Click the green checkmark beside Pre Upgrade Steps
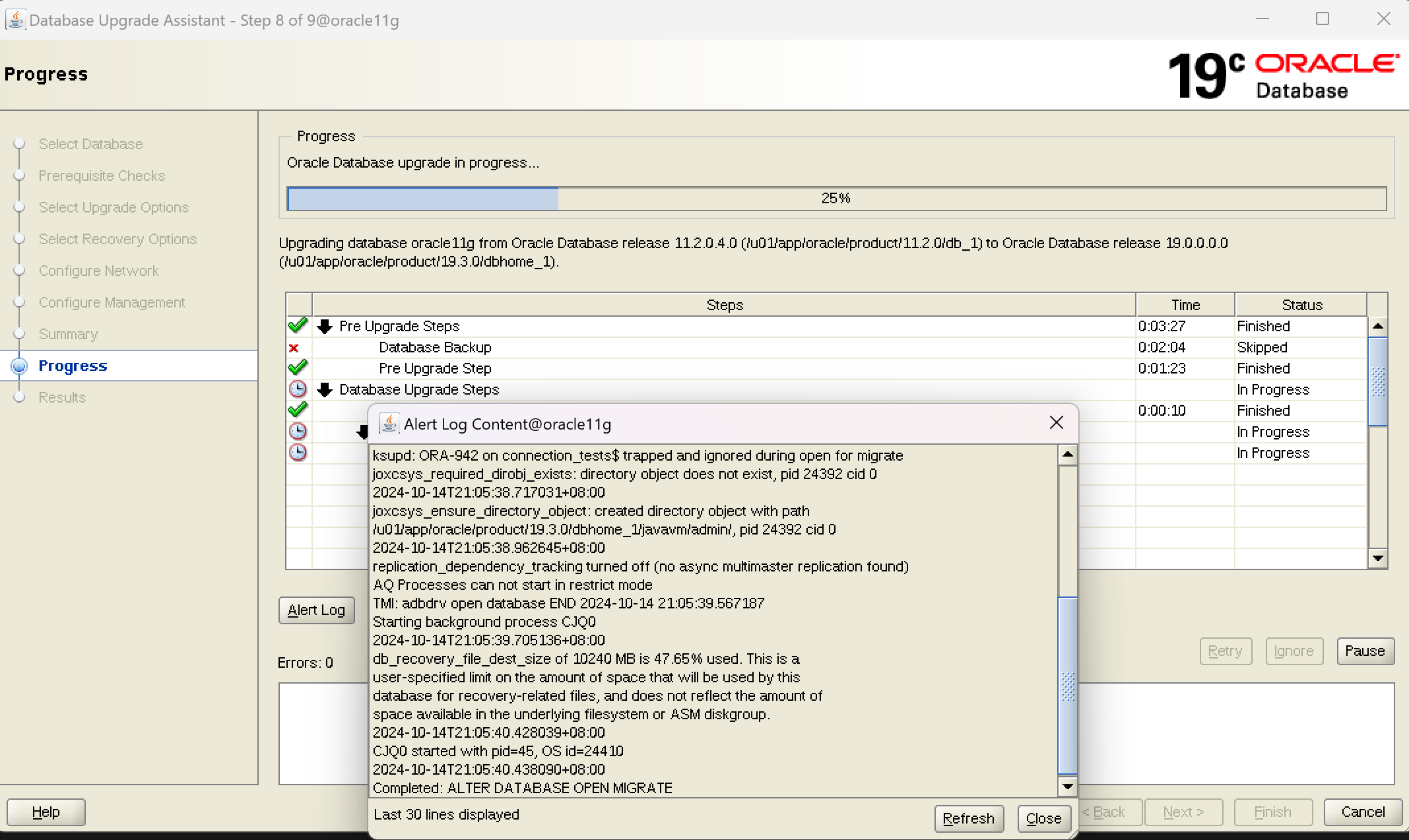Screen dimensions: 1409x840 [298, 325]
